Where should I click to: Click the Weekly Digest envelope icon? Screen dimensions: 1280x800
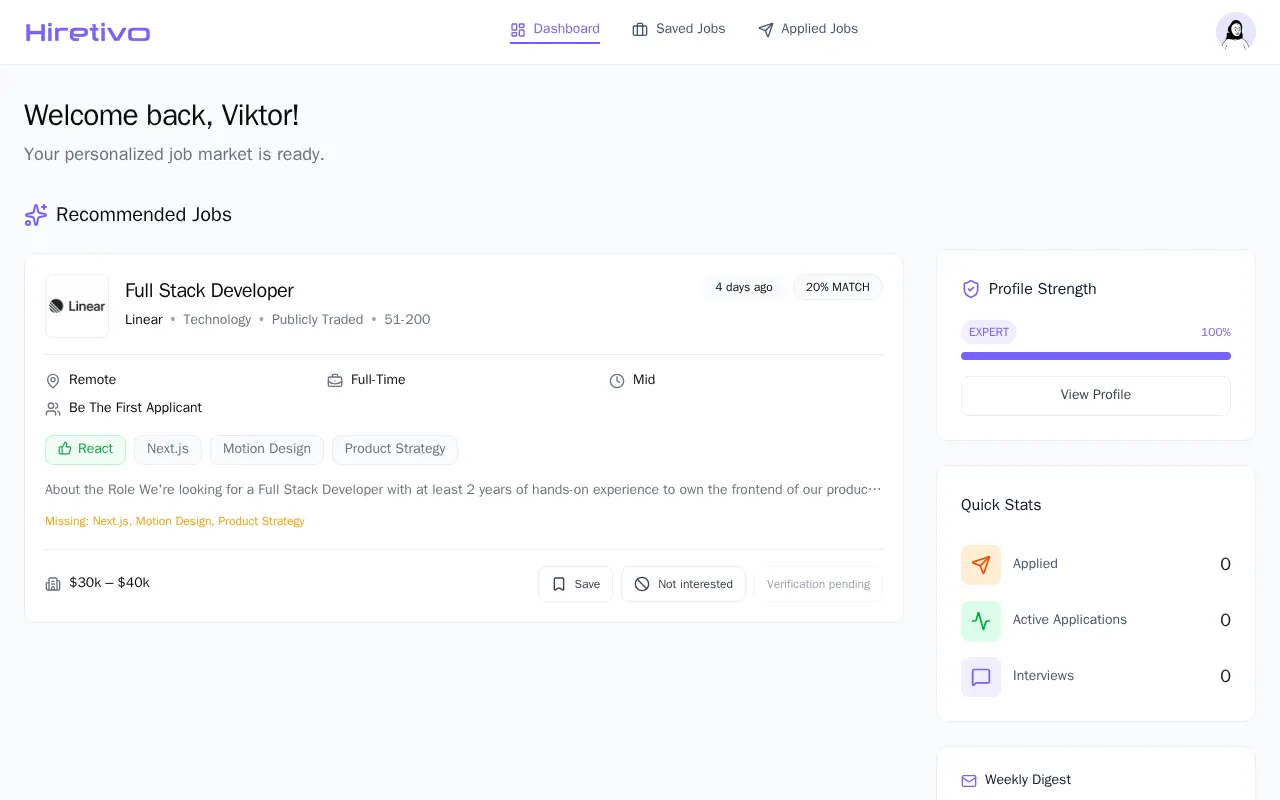coord(969,781)
